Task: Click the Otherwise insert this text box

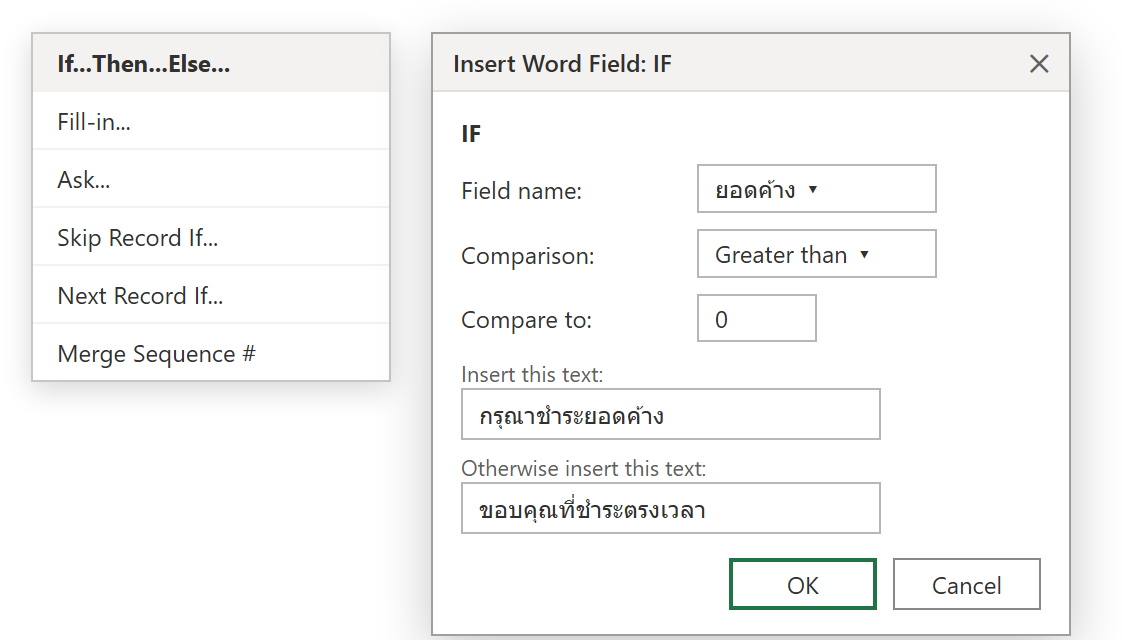Action: [670, 508]
